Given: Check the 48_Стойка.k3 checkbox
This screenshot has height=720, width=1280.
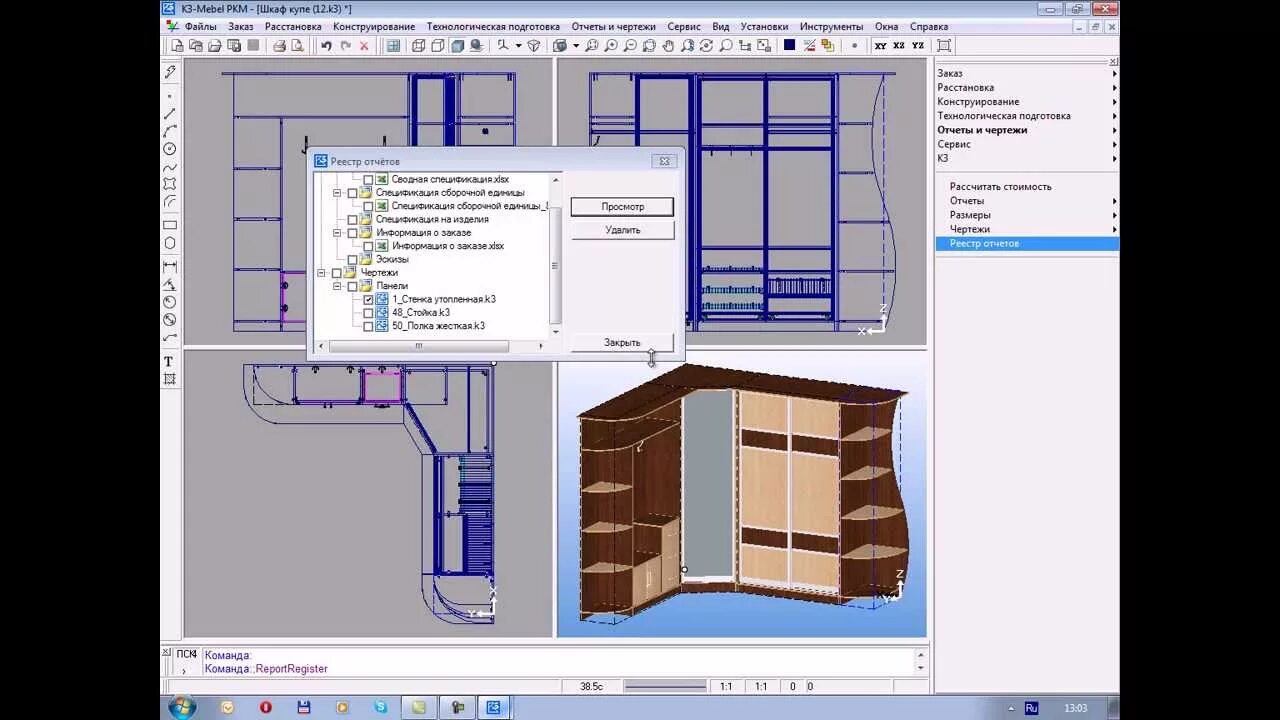Looking at the screenshot, I should pos(368,313).
